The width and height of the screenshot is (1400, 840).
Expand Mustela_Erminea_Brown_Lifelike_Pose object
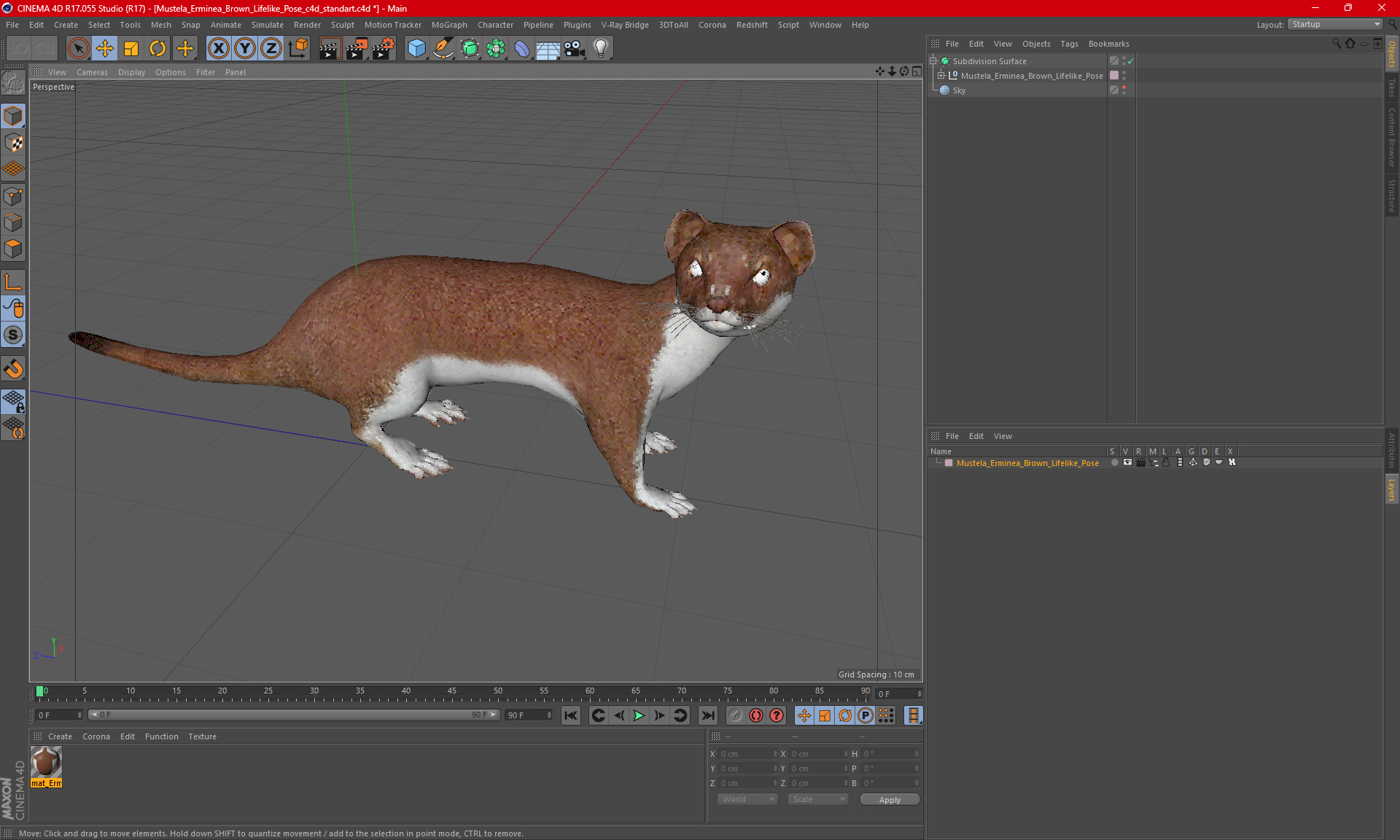[x=941, y=75]
